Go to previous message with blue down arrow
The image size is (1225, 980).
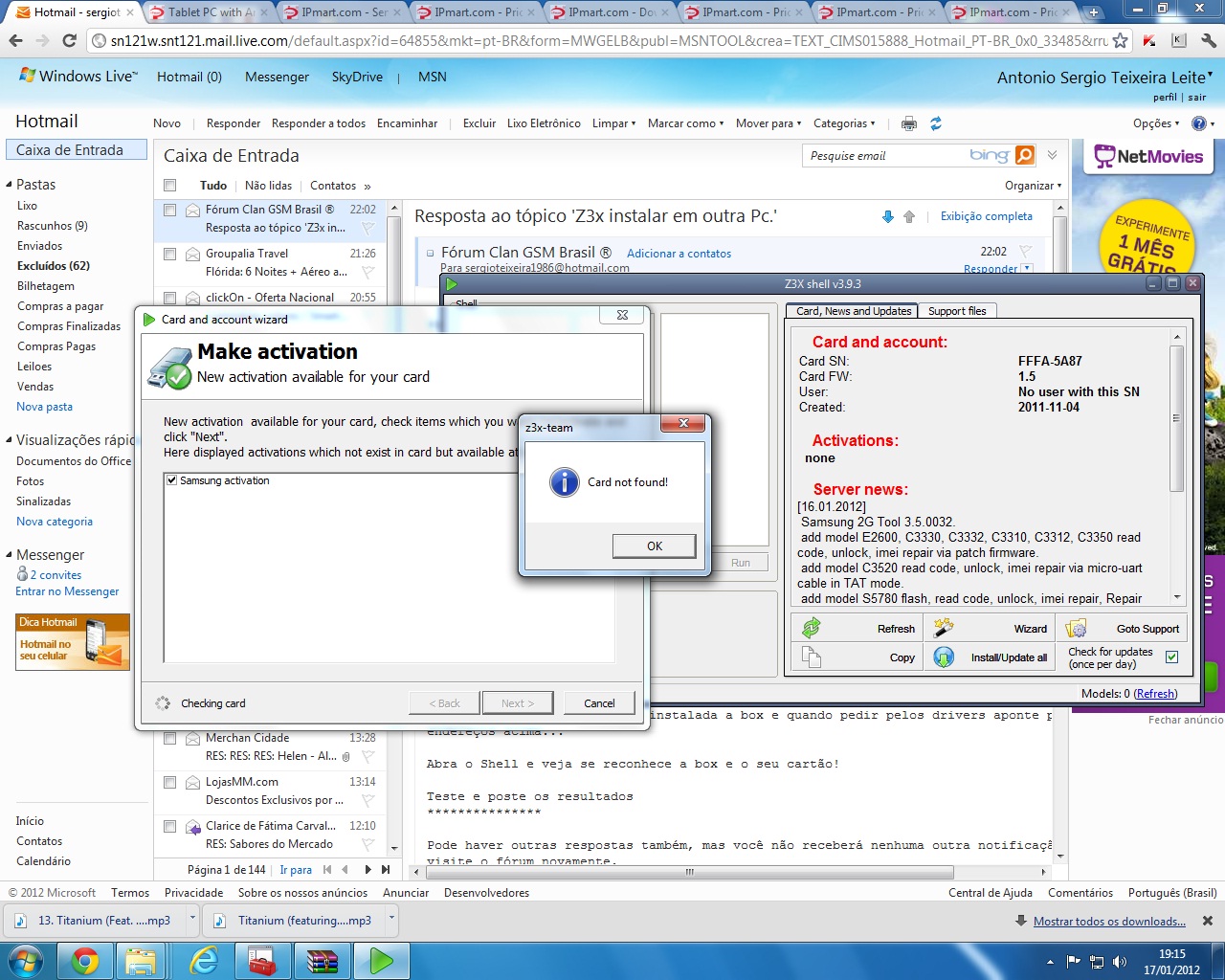(888, 217)
